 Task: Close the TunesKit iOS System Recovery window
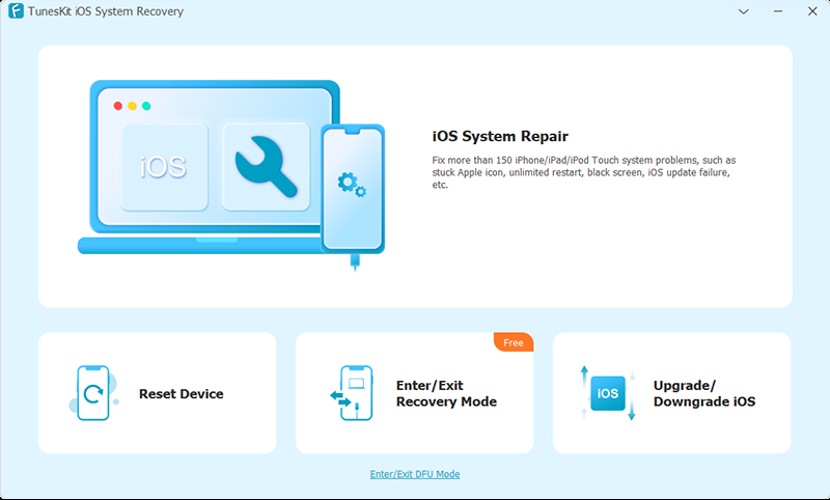pyautogui.click(x=809, y=12)
